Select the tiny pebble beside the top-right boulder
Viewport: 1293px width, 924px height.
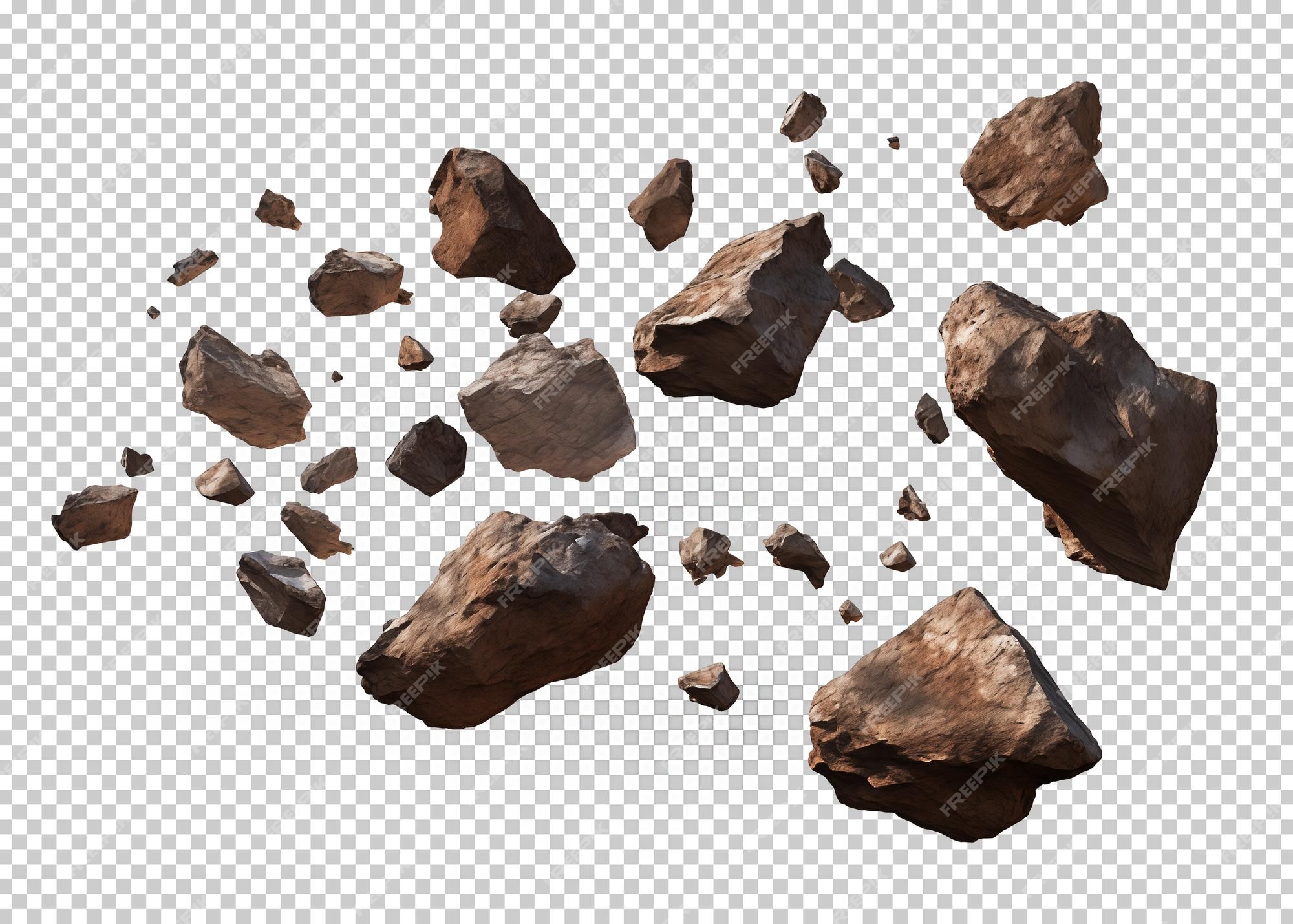pyautogui.click(x=893, y=143)
